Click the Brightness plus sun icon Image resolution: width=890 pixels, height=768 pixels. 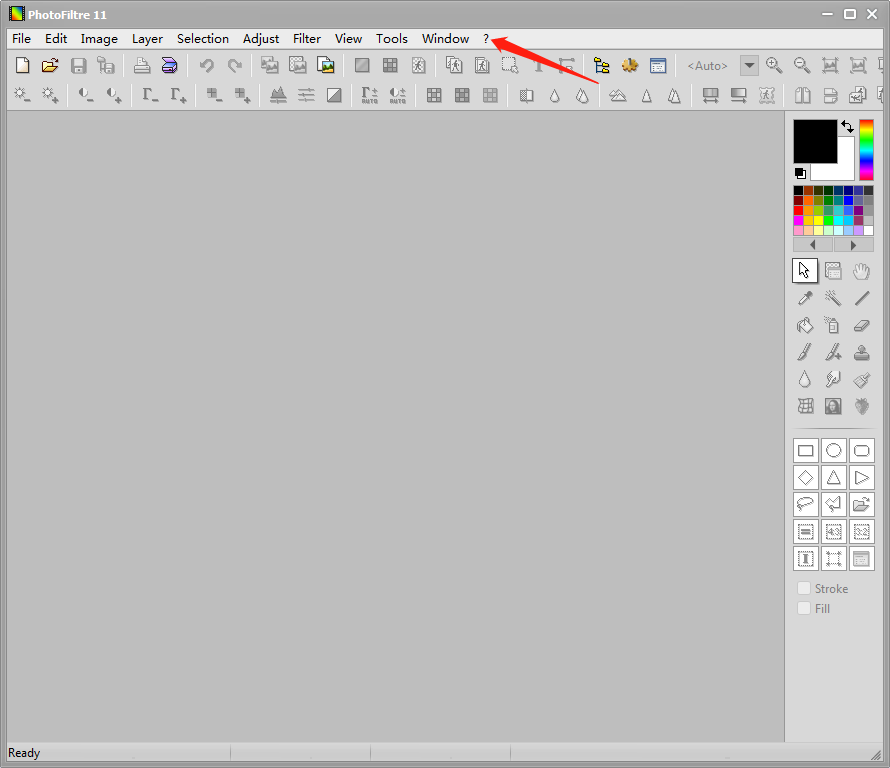pos(50,95)
